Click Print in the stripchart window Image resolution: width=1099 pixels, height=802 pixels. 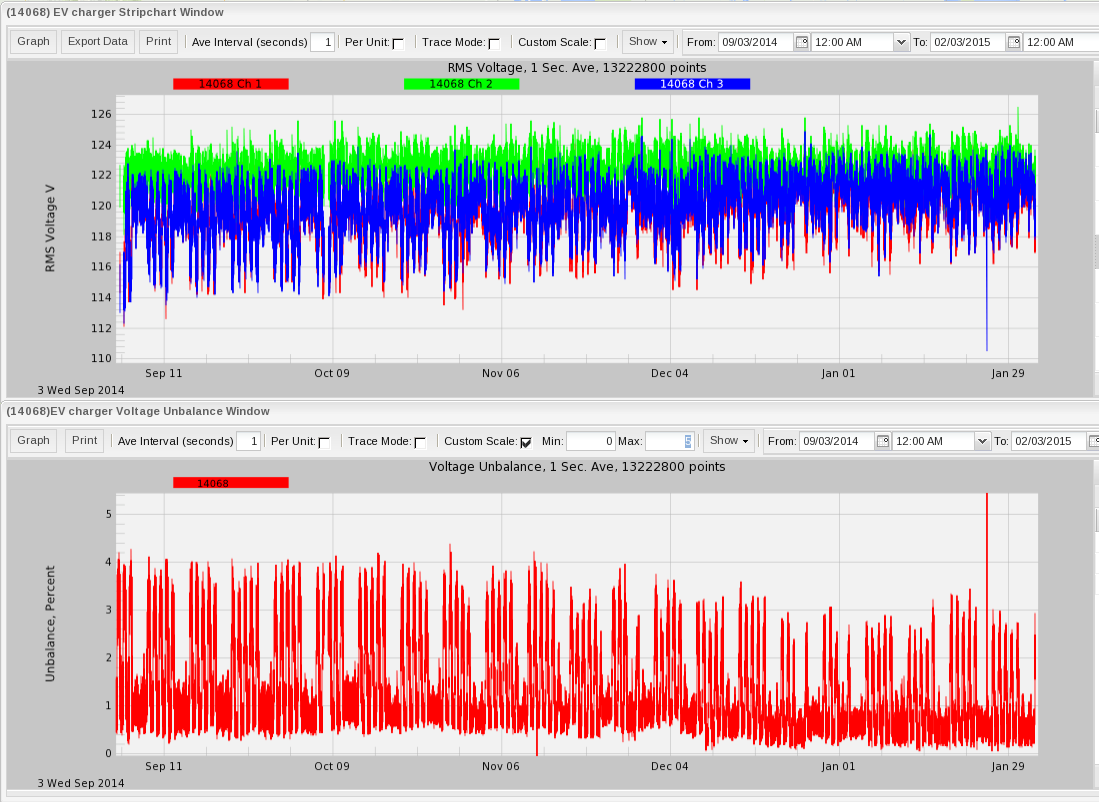pos(158,41)
